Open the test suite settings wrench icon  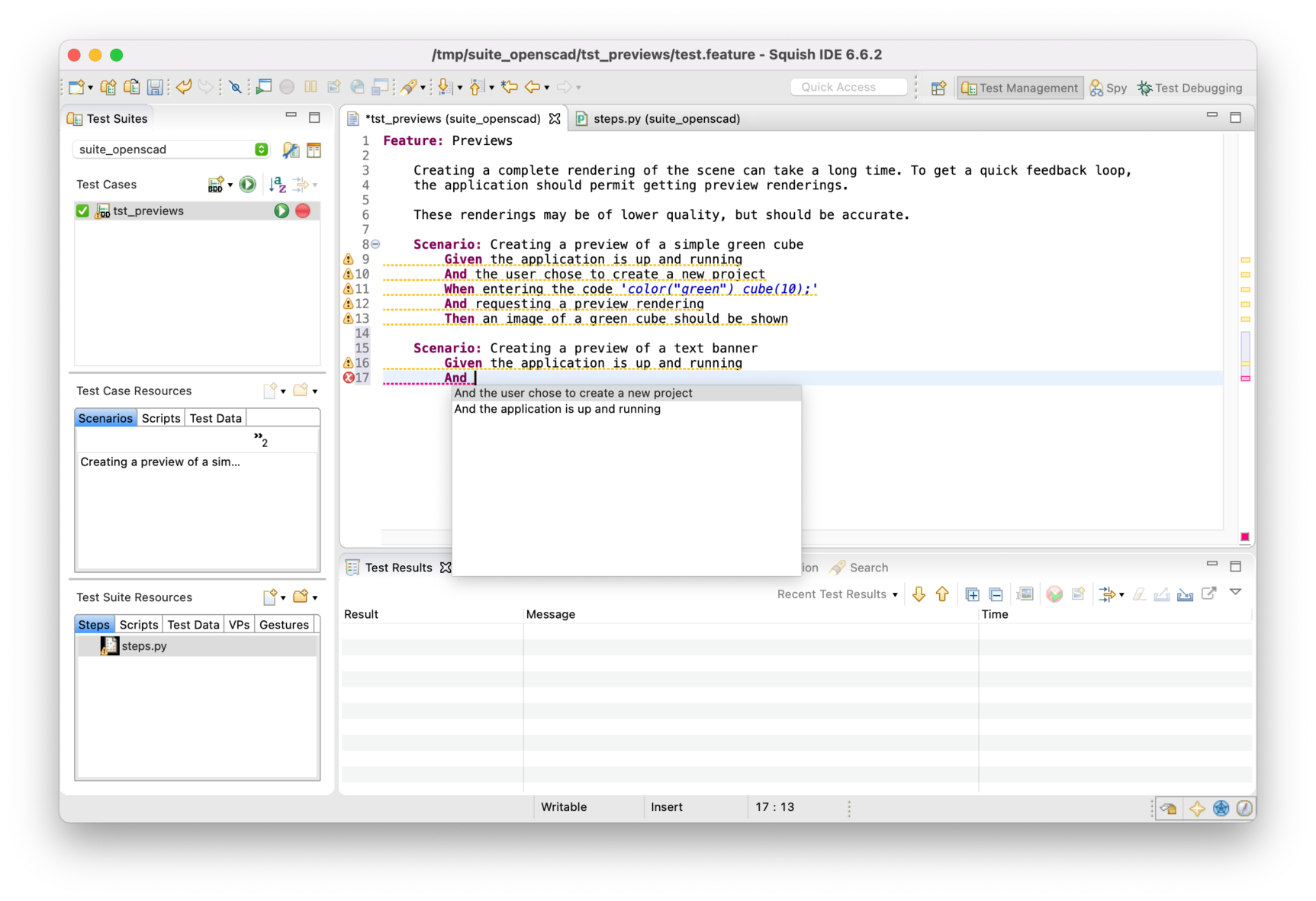[291, 150]
